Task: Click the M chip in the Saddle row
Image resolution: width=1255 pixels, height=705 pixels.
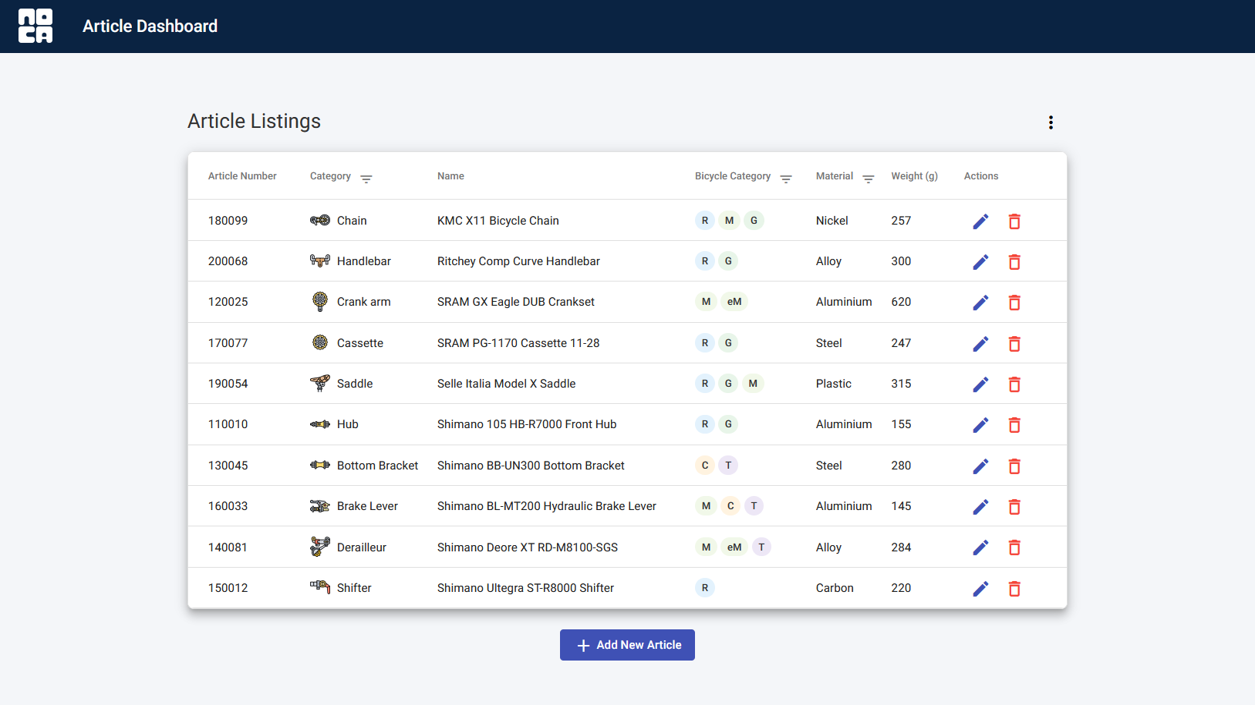Action: (753, 383)
